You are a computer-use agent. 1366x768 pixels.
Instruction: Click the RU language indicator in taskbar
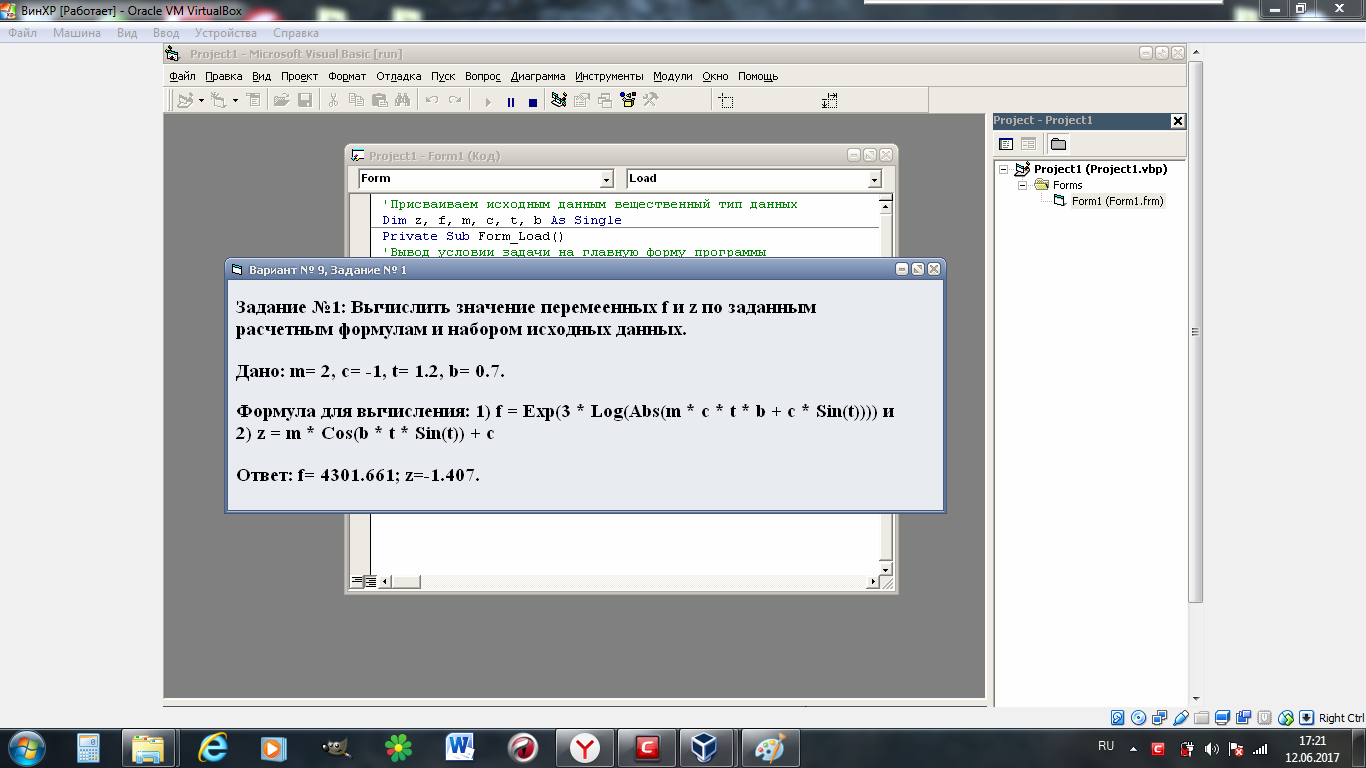(1106, 746)
